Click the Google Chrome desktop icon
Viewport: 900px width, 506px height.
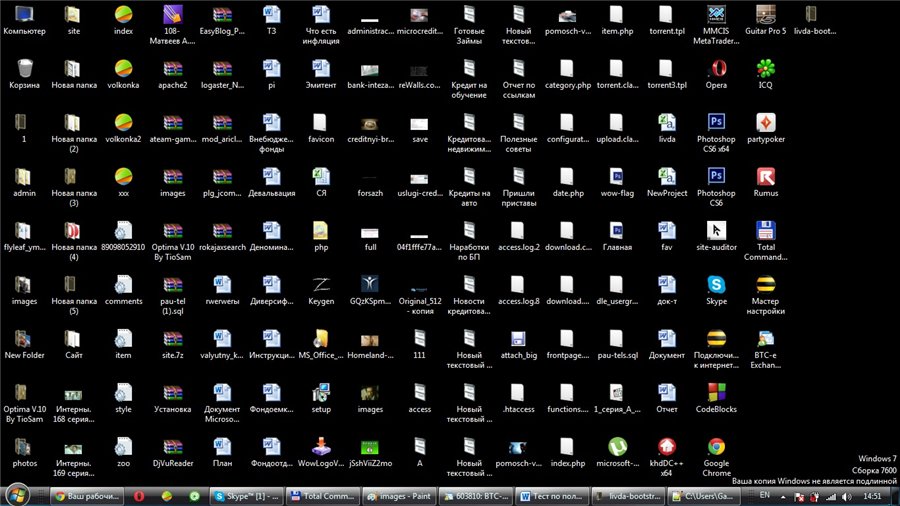click(x=716, y=447)
